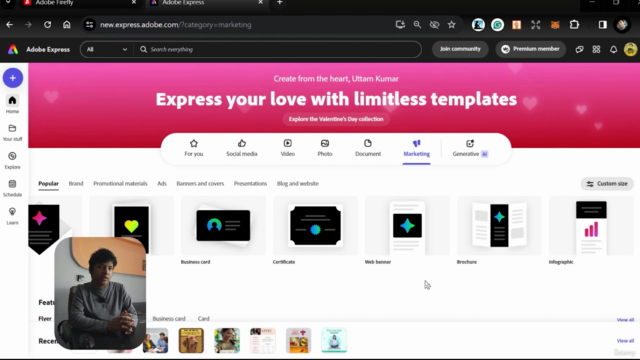The width and height of the screenshot is (640, 360).
Task: Open Your stuff in the sidebar
Action: (12, 132)
